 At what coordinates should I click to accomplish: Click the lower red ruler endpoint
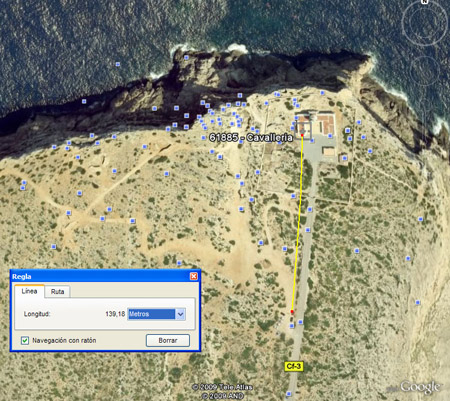pyautogui.click(x=292, y=312)
